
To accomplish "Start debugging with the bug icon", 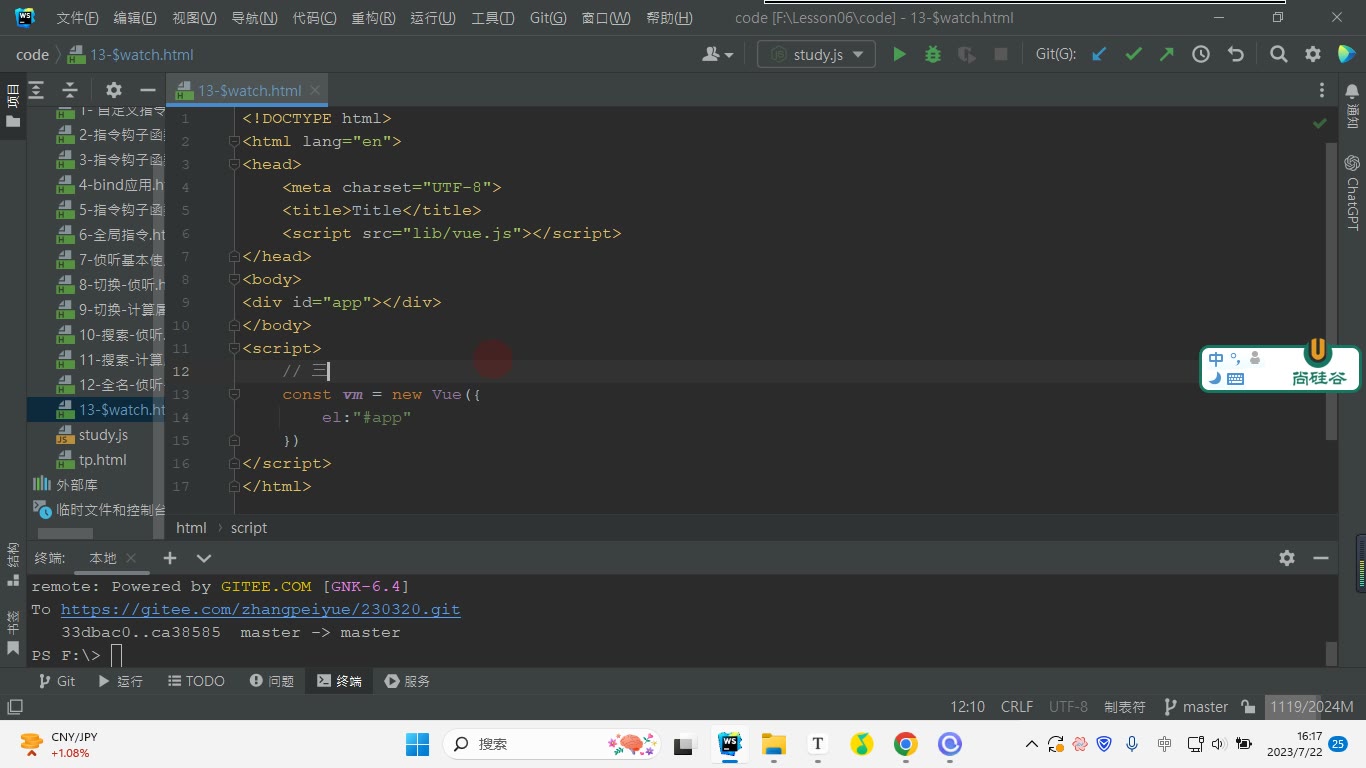I will tap(933, 54).
